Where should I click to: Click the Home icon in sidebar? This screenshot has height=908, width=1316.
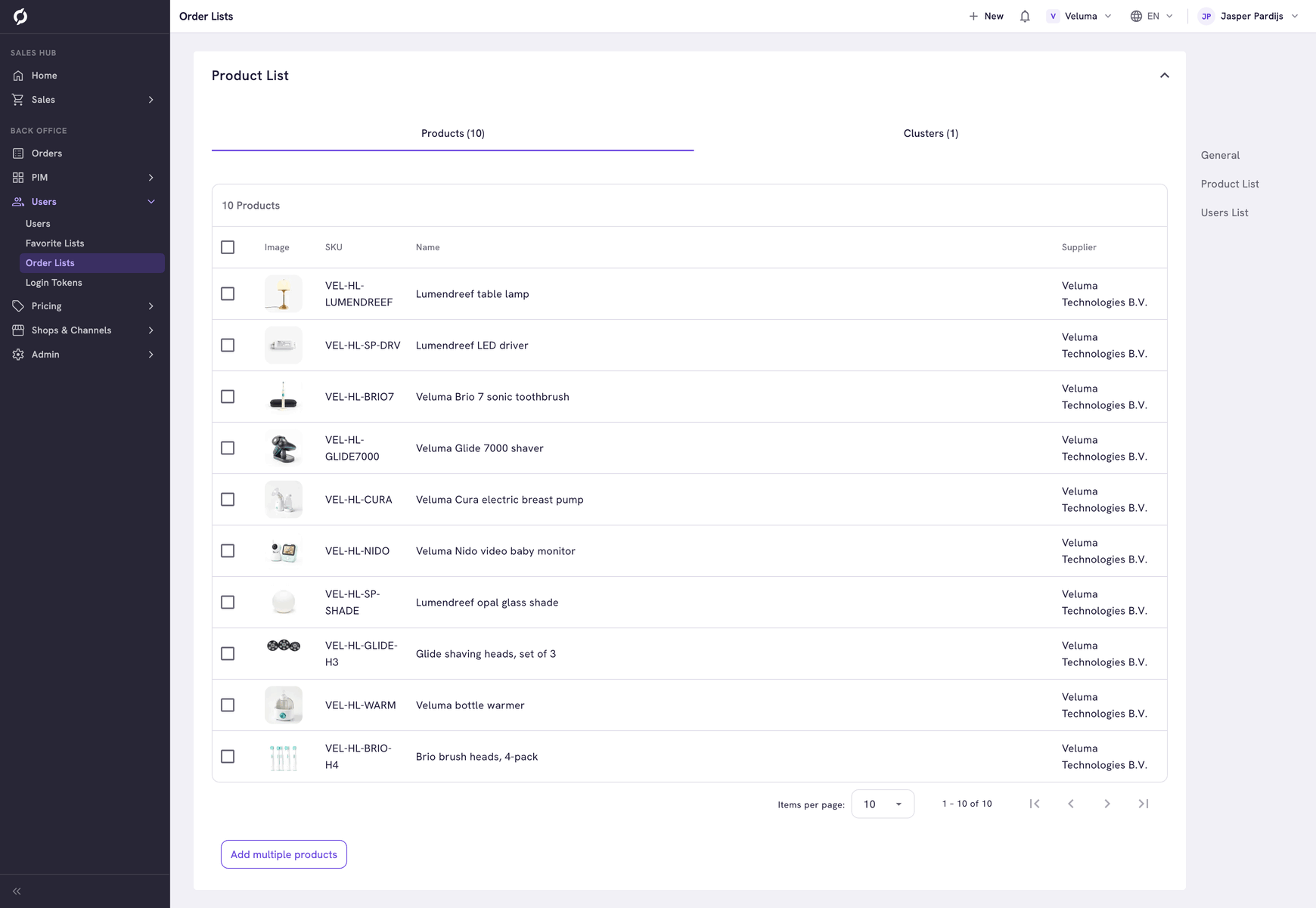click(x=18, y=76)
